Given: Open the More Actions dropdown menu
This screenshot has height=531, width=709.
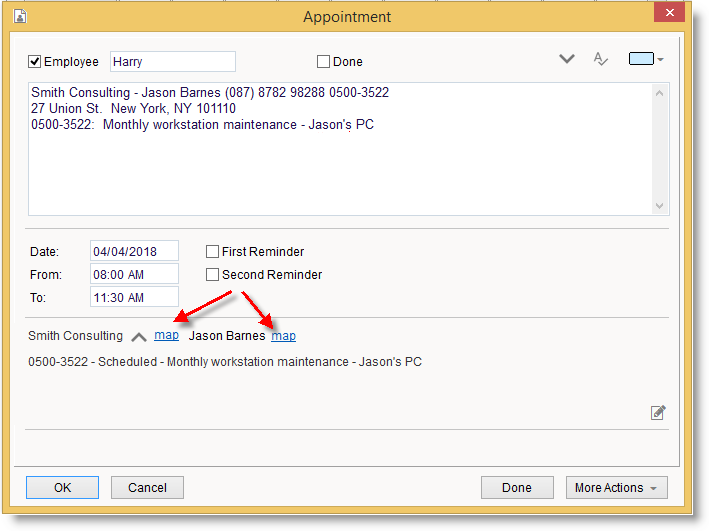Looking at the screenshot, I should pos(616,488).
